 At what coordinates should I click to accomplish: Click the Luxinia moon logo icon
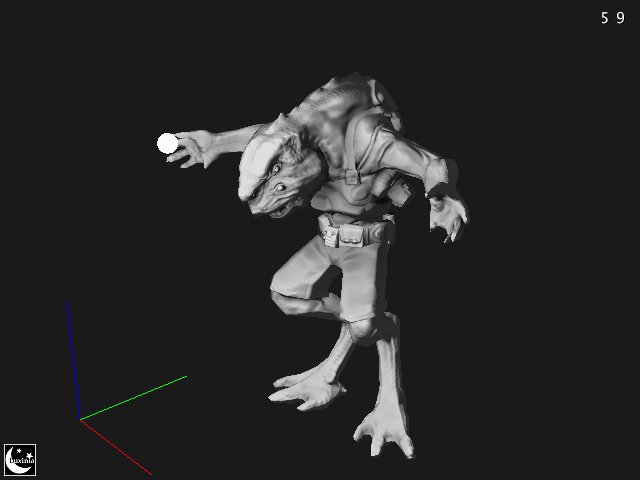pyautogui.click(x=20, y=459)
